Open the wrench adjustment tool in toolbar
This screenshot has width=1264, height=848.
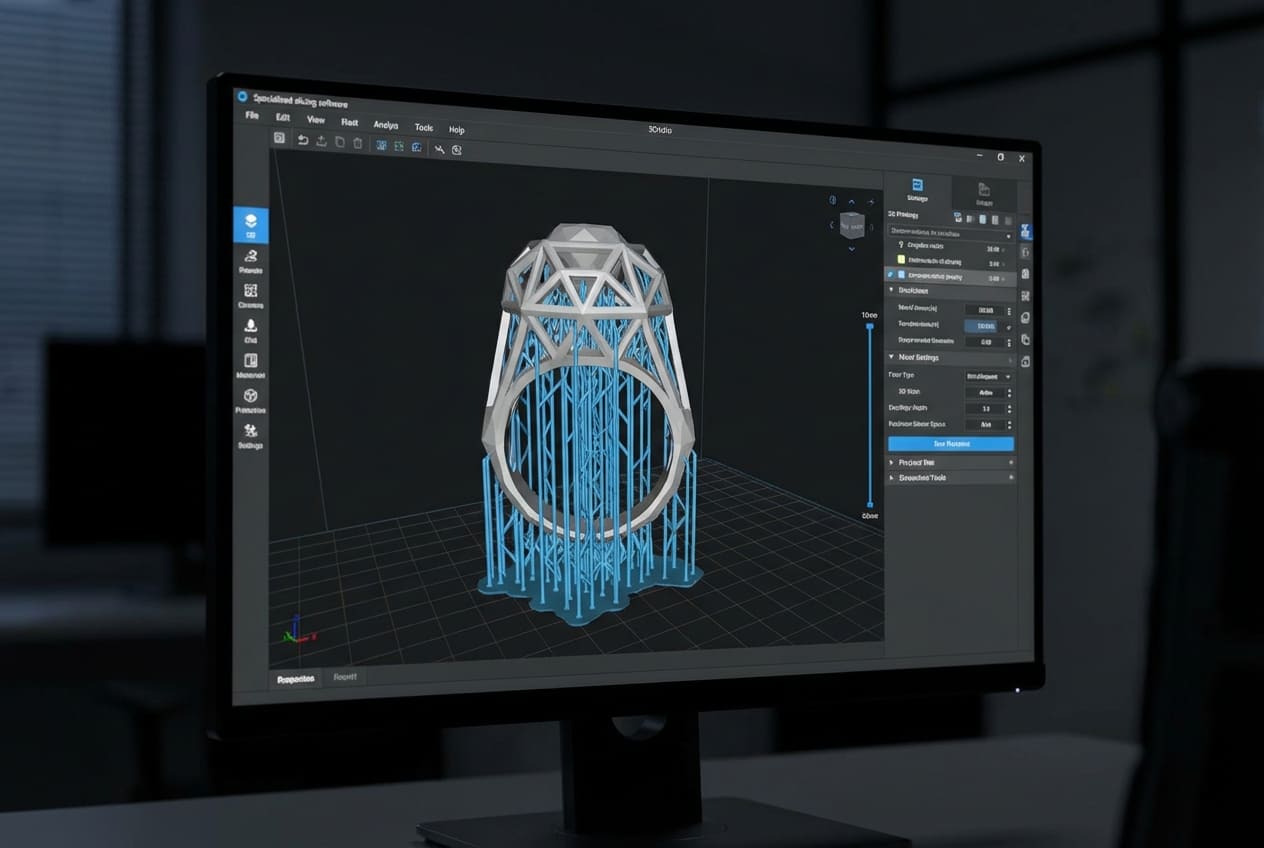440,148
